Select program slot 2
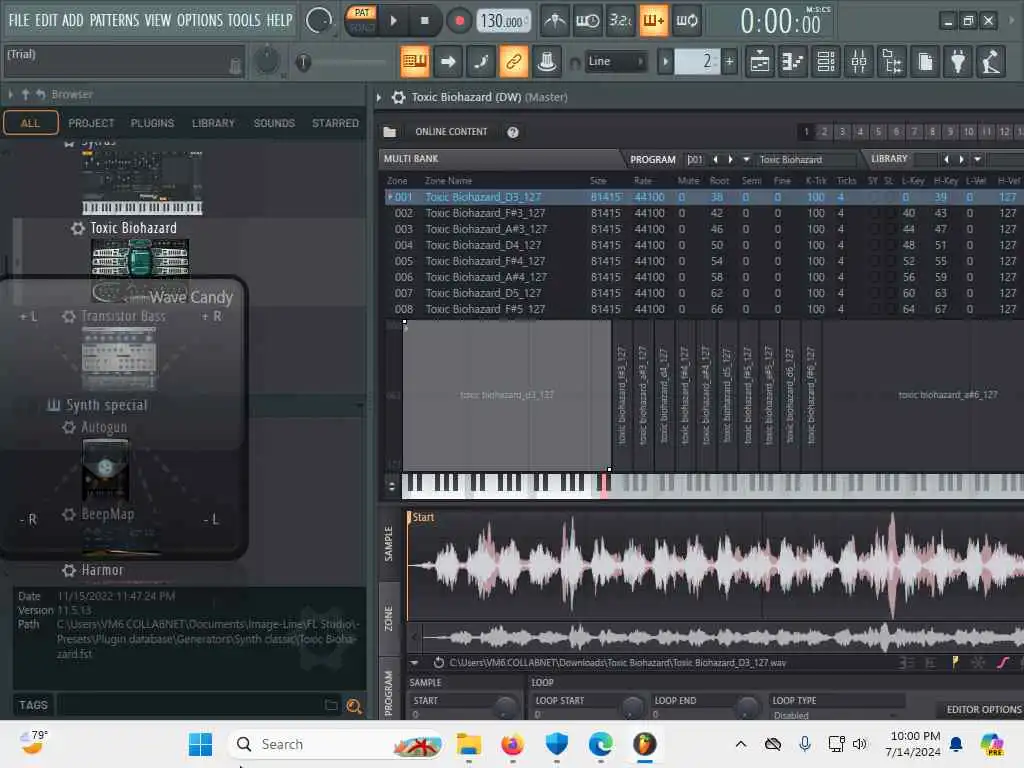This screenshot has width=1024, height=768. click(x=824, y=132)
